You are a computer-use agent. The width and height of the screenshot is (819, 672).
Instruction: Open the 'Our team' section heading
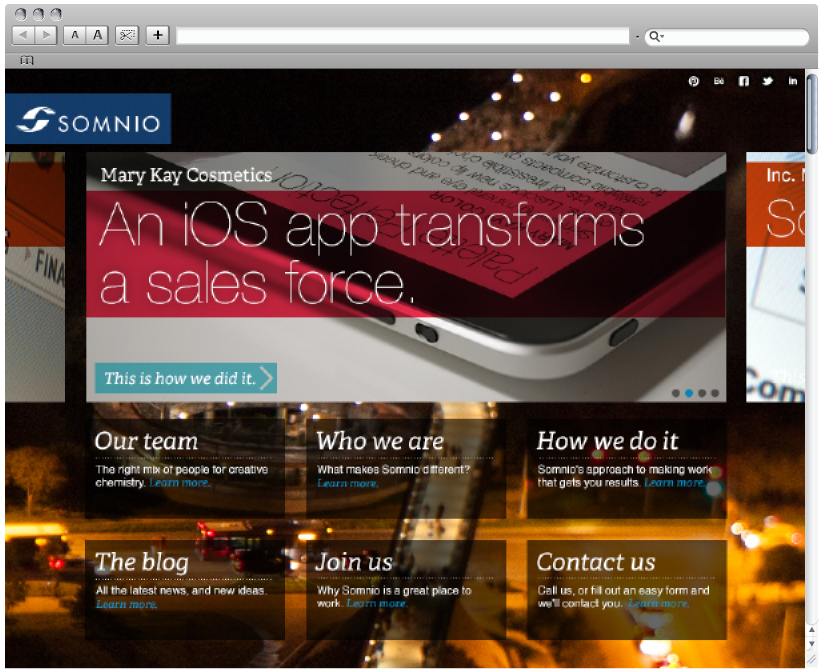(x=146, y=442)
